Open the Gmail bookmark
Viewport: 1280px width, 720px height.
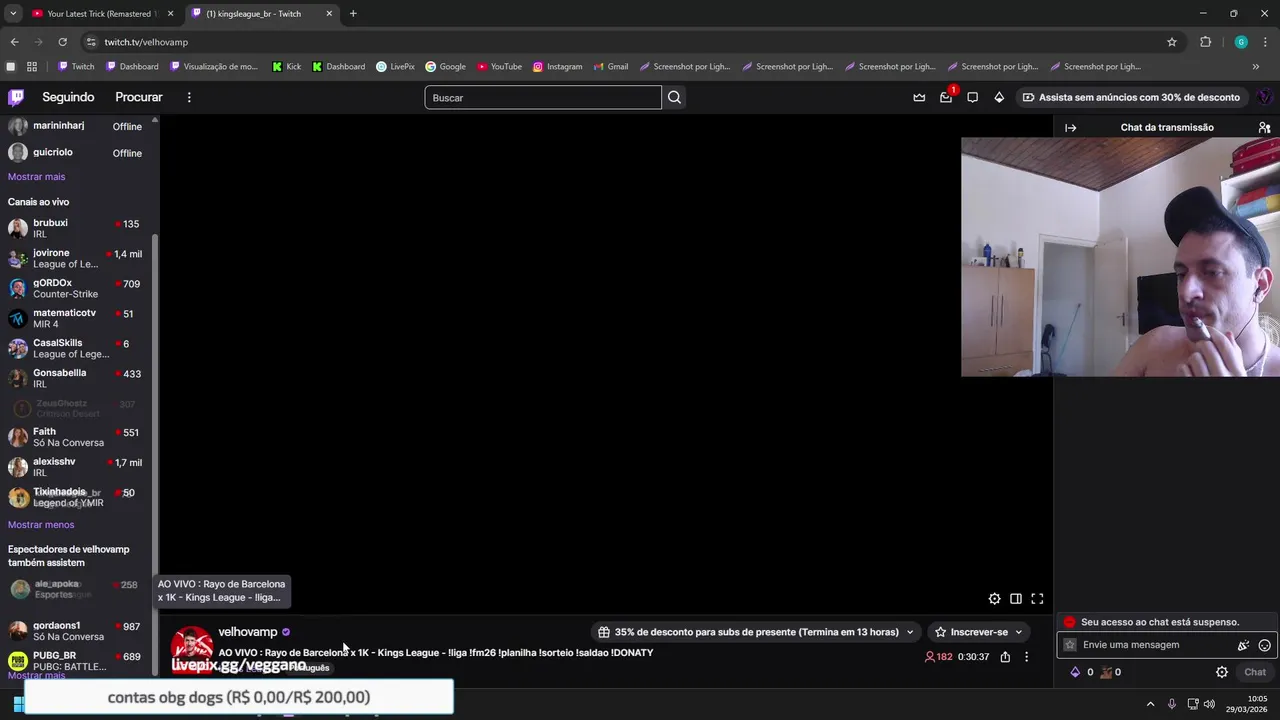[x=610, y=67]
